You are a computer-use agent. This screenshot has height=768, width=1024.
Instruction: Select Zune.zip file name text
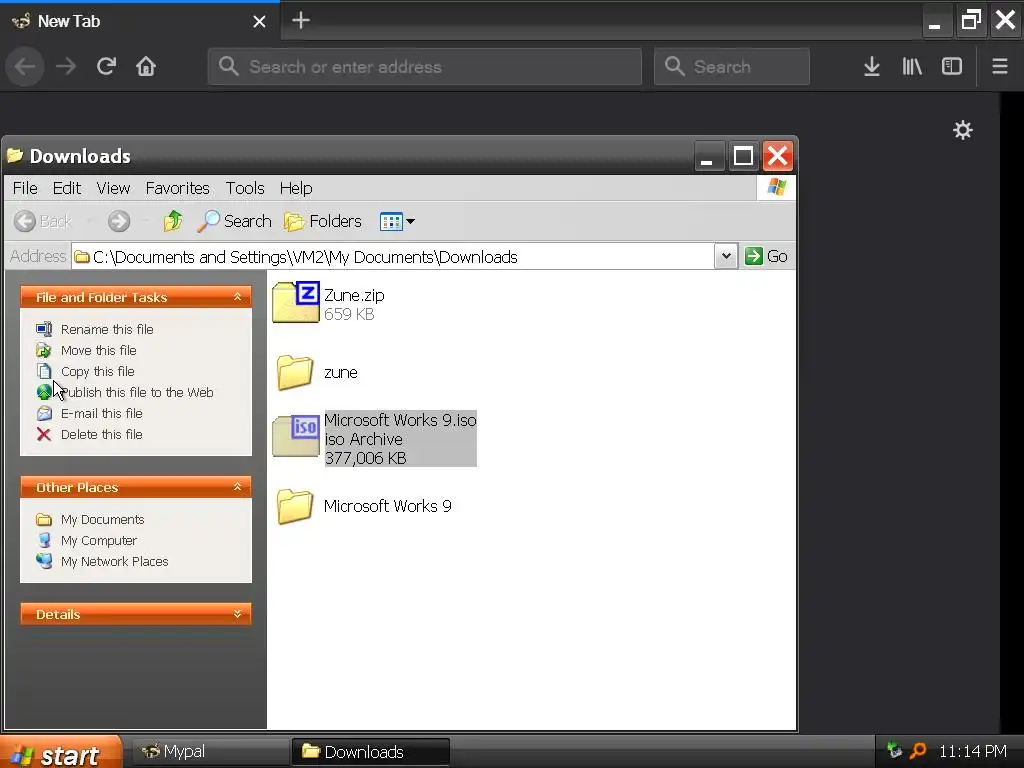coord(354,295)
